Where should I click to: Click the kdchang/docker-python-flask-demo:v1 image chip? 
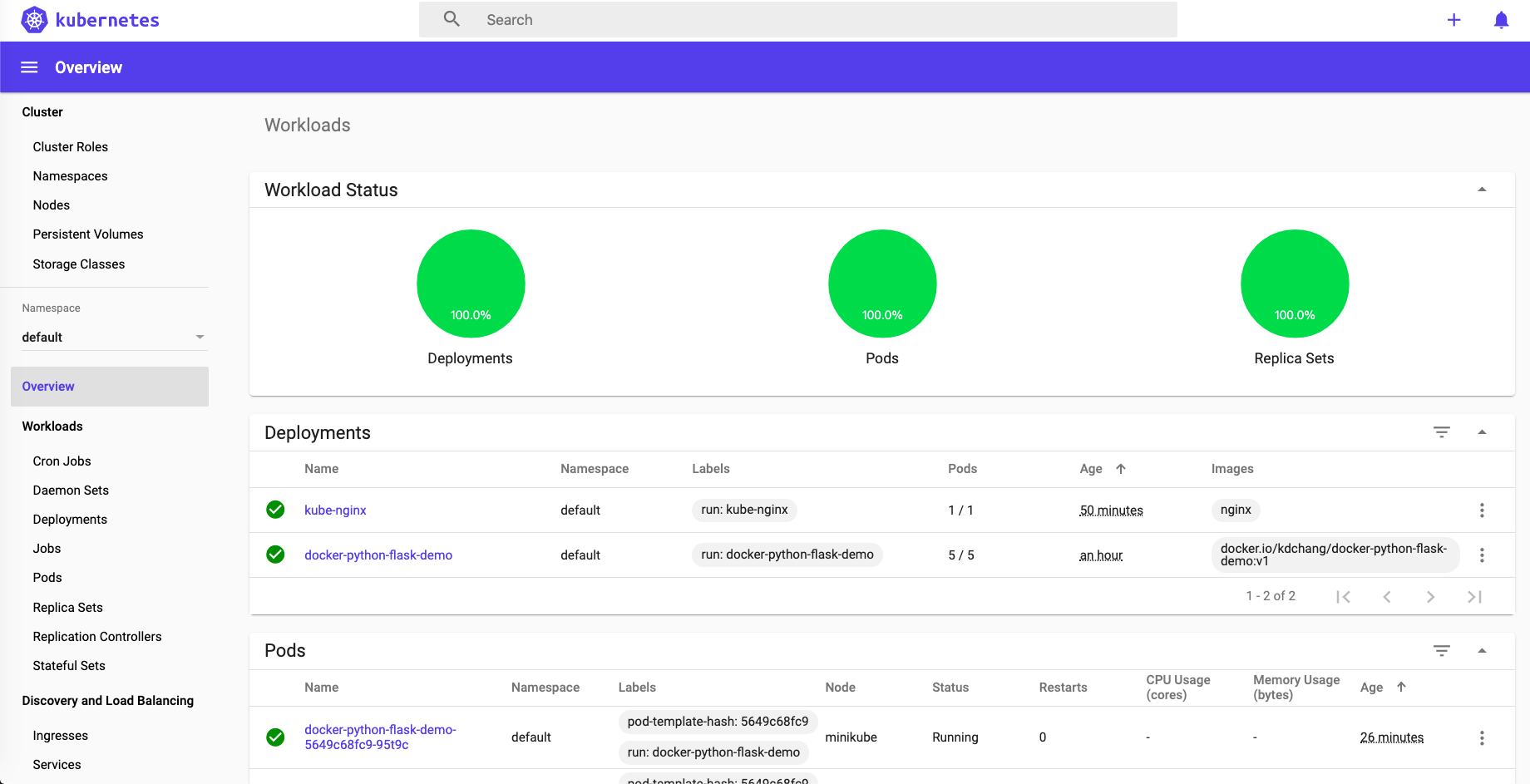click(1335, 555)
